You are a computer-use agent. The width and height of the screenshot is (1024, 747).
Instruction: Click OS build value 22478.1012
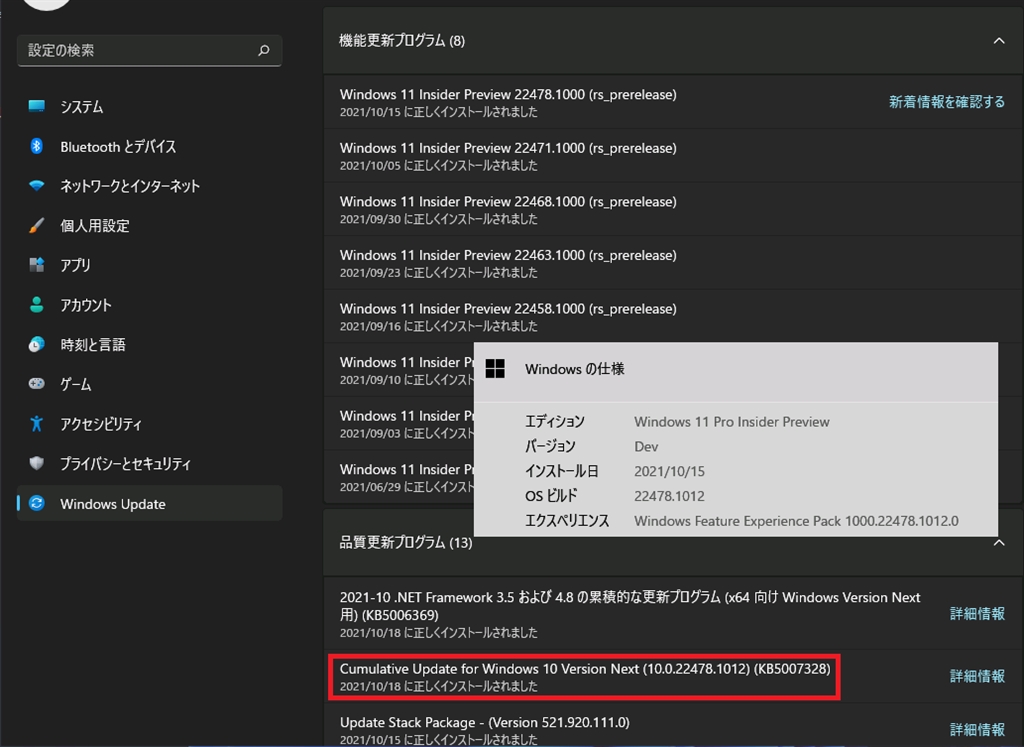(669, 496)
